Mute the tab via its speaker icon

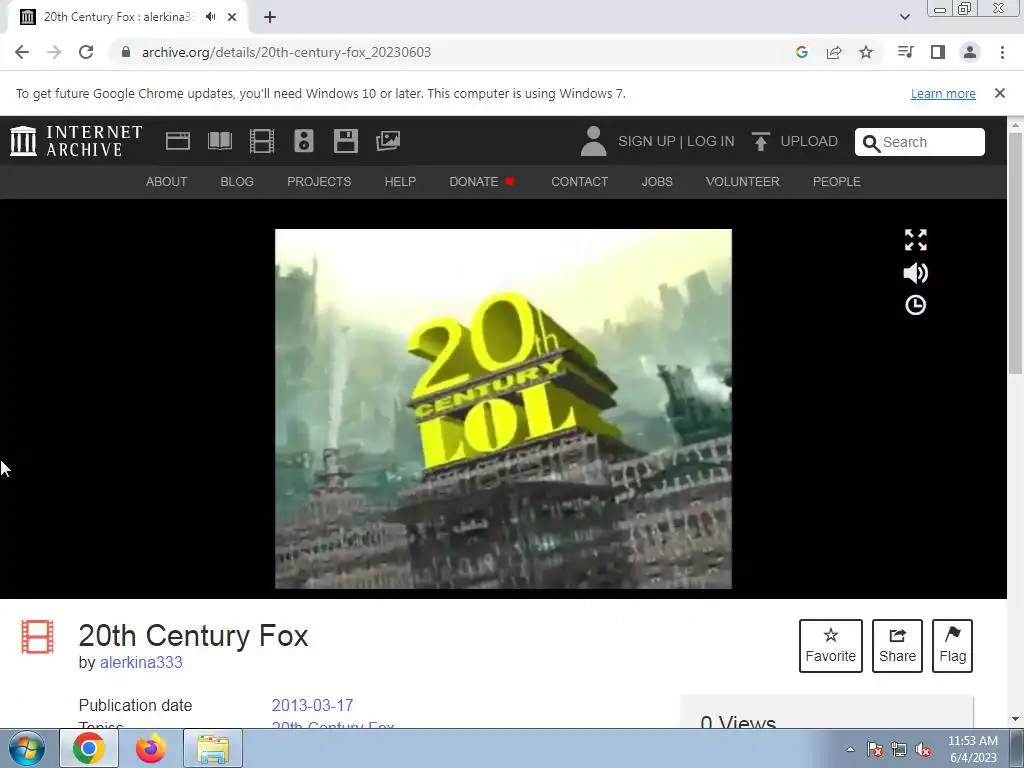click(x=210, y=17)
